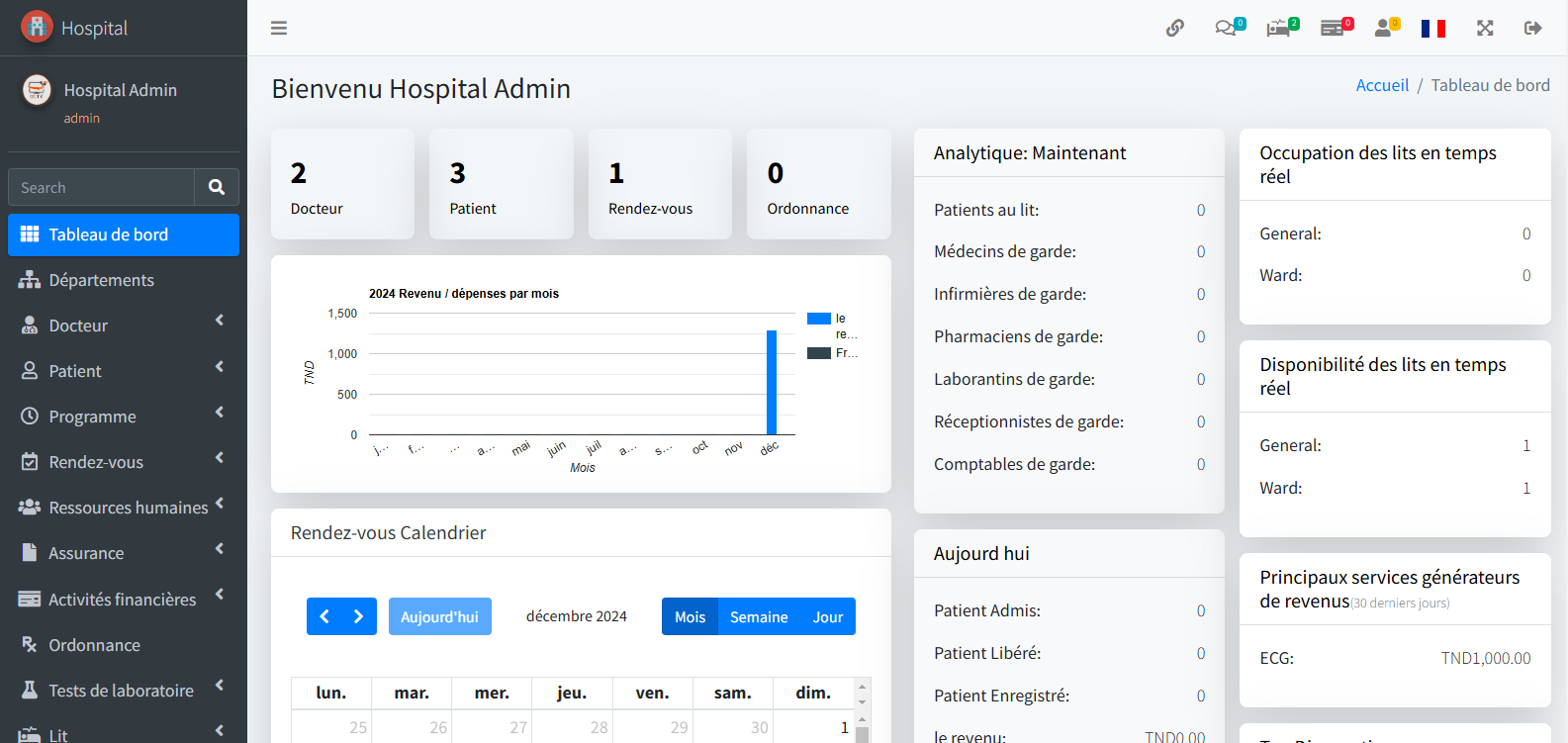
Task: Open the Rendez-vous stat card showing 1
Action: (x=660, y=184)
